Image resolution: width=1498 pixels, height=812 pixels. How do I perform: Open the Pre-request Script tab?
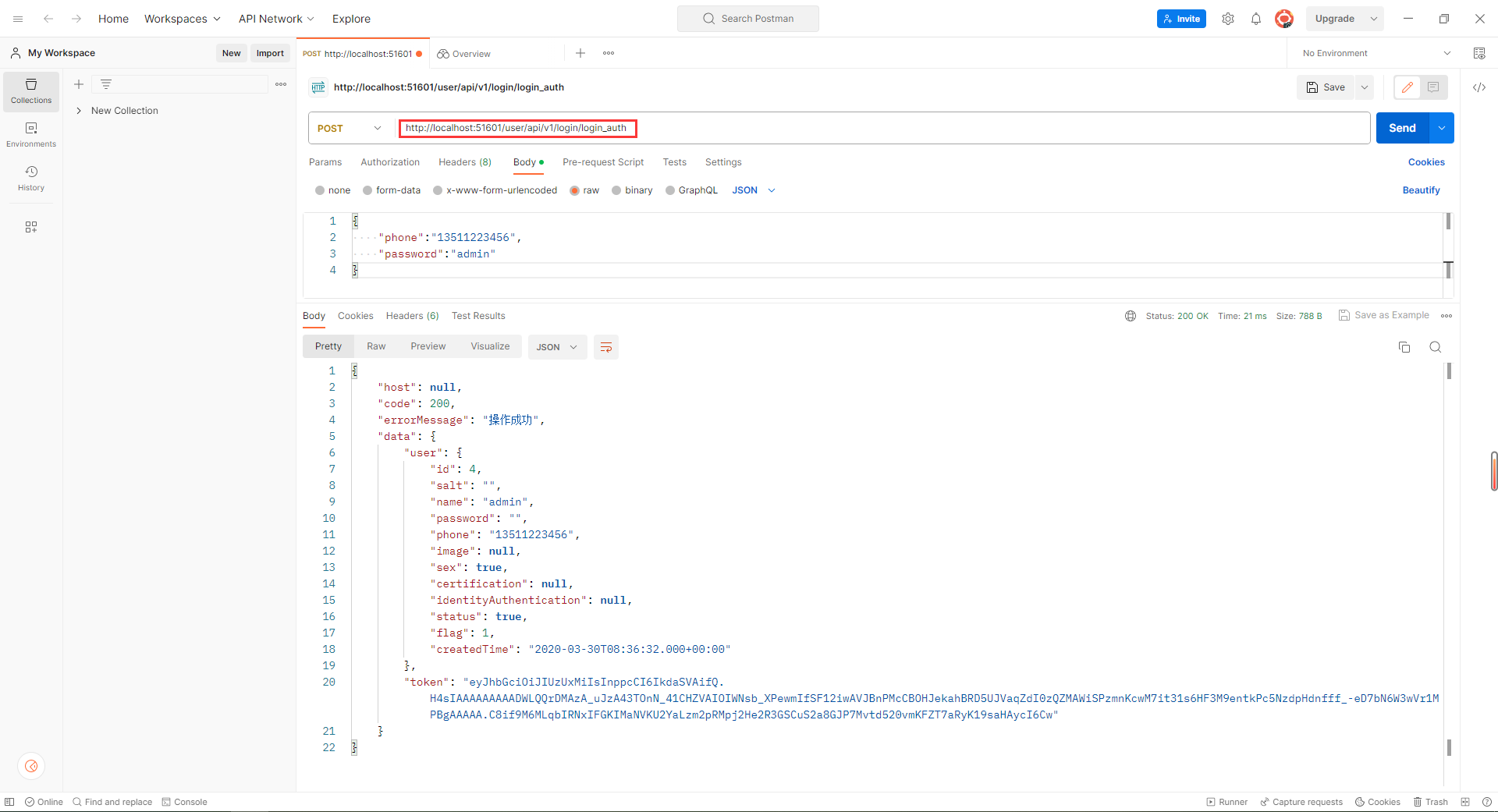(x=602, y=162)
